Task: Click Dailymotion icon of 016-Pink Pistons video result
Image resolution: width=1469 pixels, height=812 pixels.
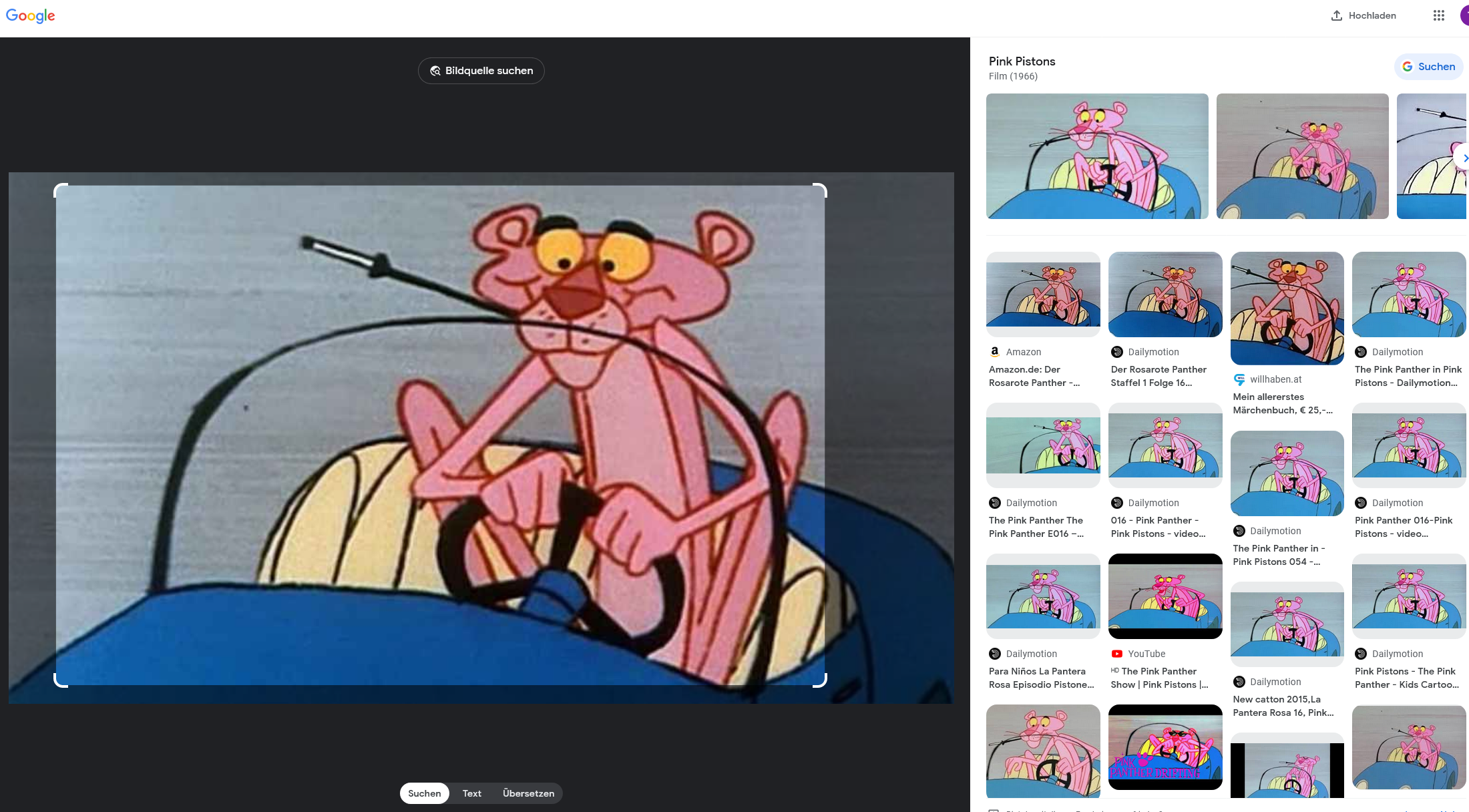Action: (x=1361, y=503)
